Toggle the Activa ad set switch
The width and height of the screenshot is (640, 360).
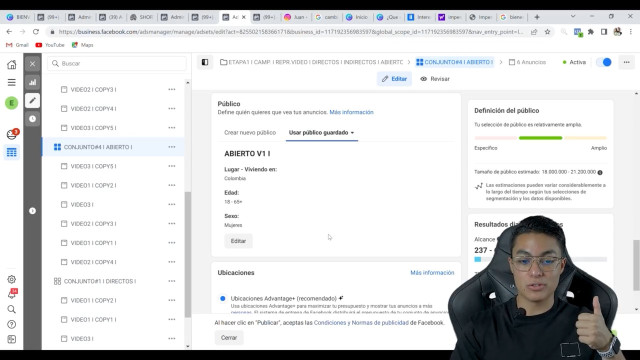click(x=604, y=62)
